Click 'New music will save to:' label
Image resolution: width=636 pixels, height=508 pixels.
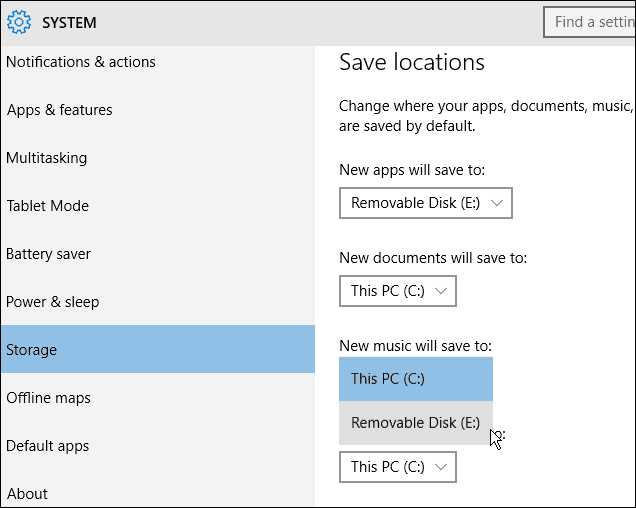click(x=415, y=346)
